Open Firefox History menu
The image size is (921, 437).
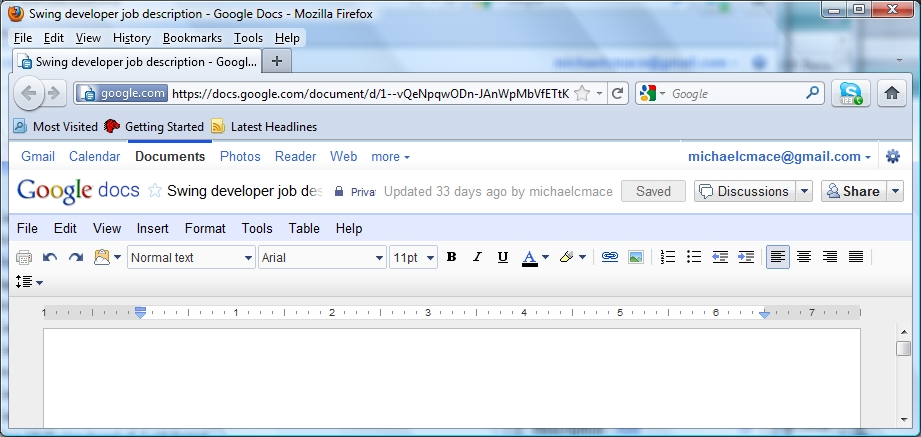click(x=132, y=38)
